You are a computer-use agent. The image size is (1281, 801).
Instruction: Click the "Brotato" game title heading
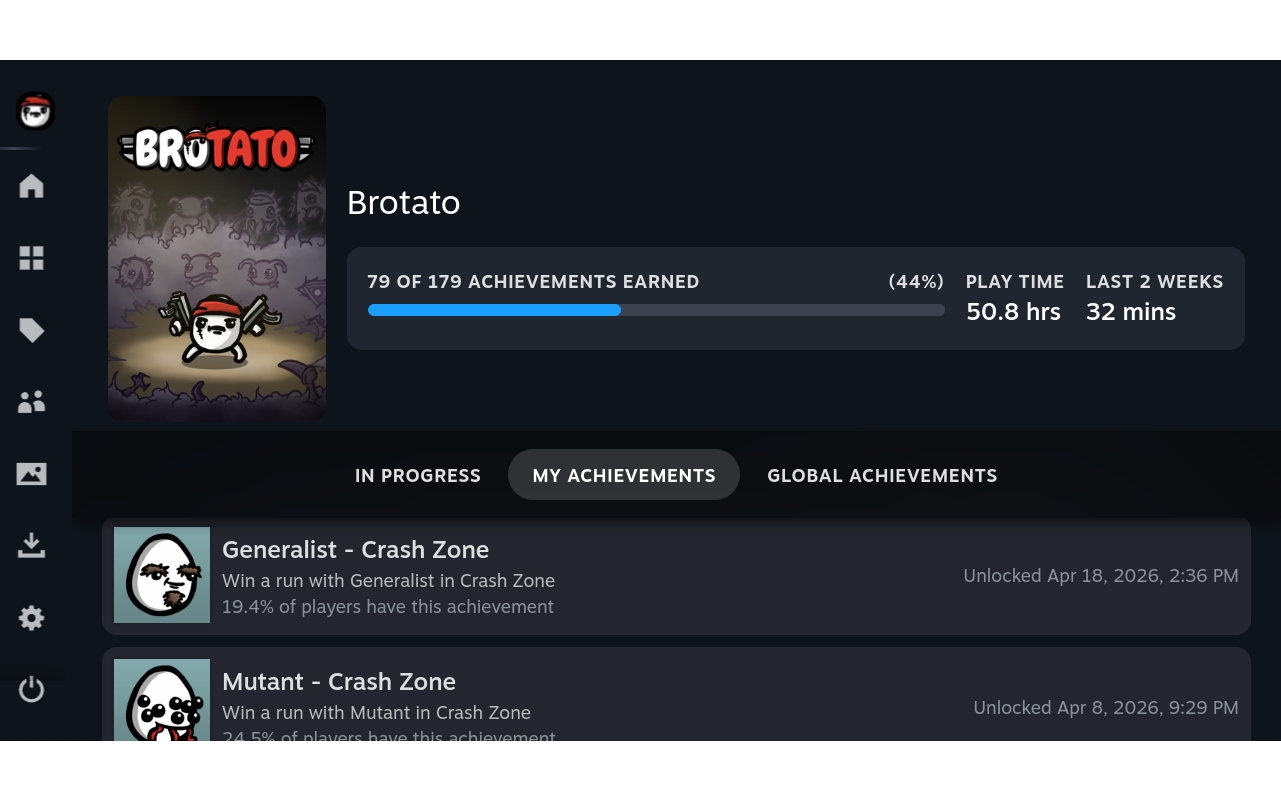[404, 203]
